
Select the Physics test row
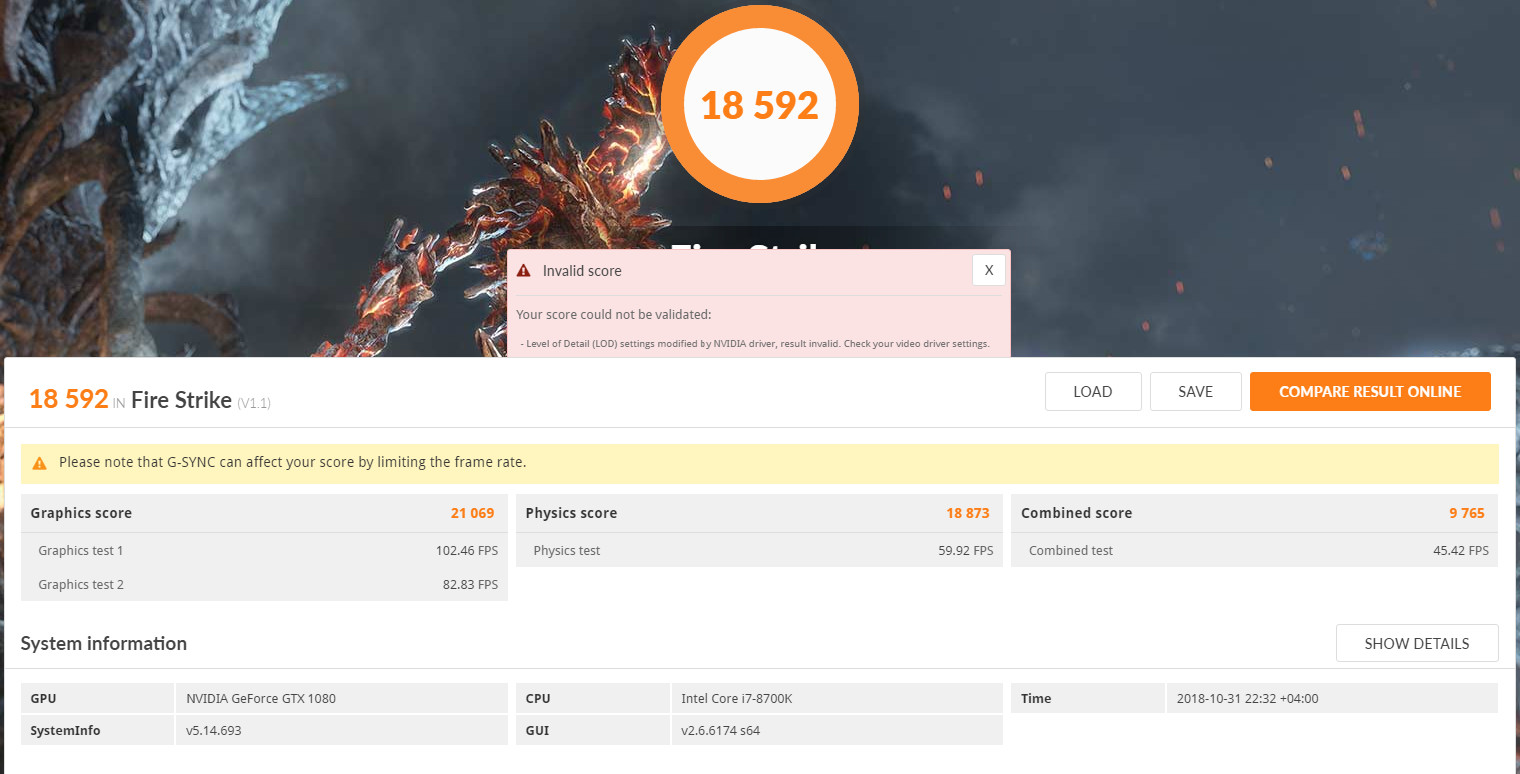tap(760, 550)
